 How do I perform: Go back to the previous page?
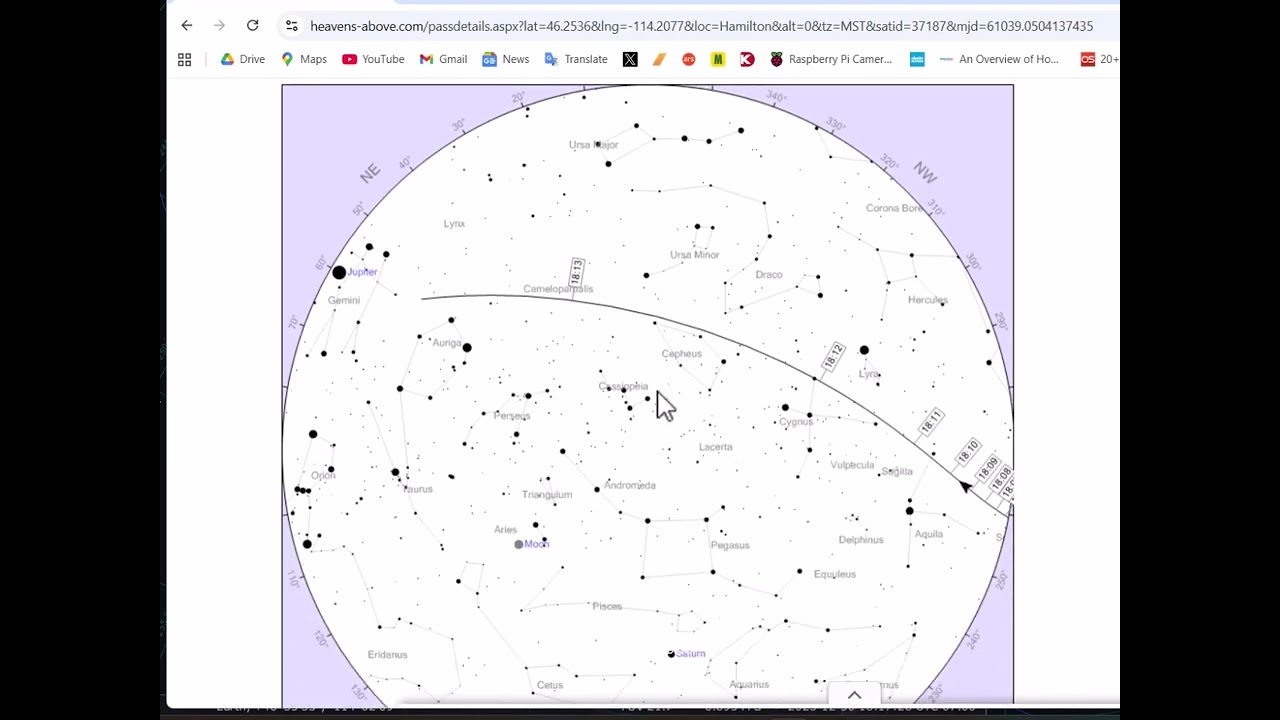(187, 26)
